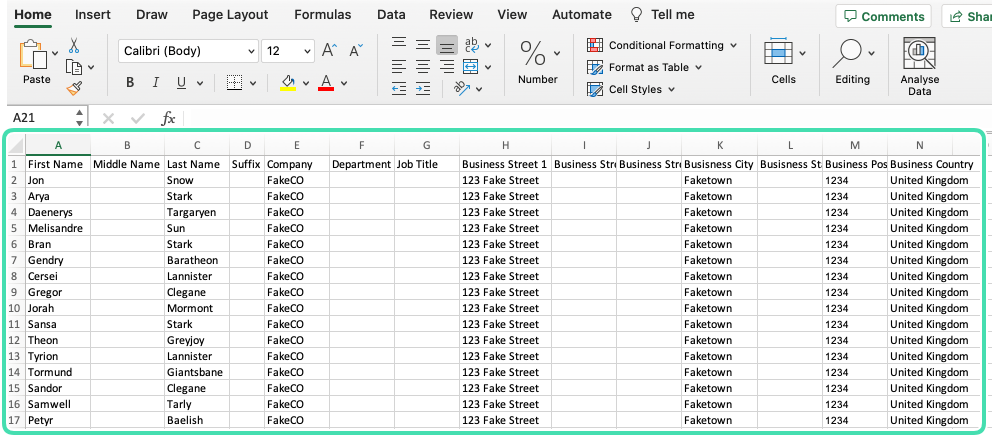Increase cell indent
This screenshot has width=992, height=437.
click(423, 89)
